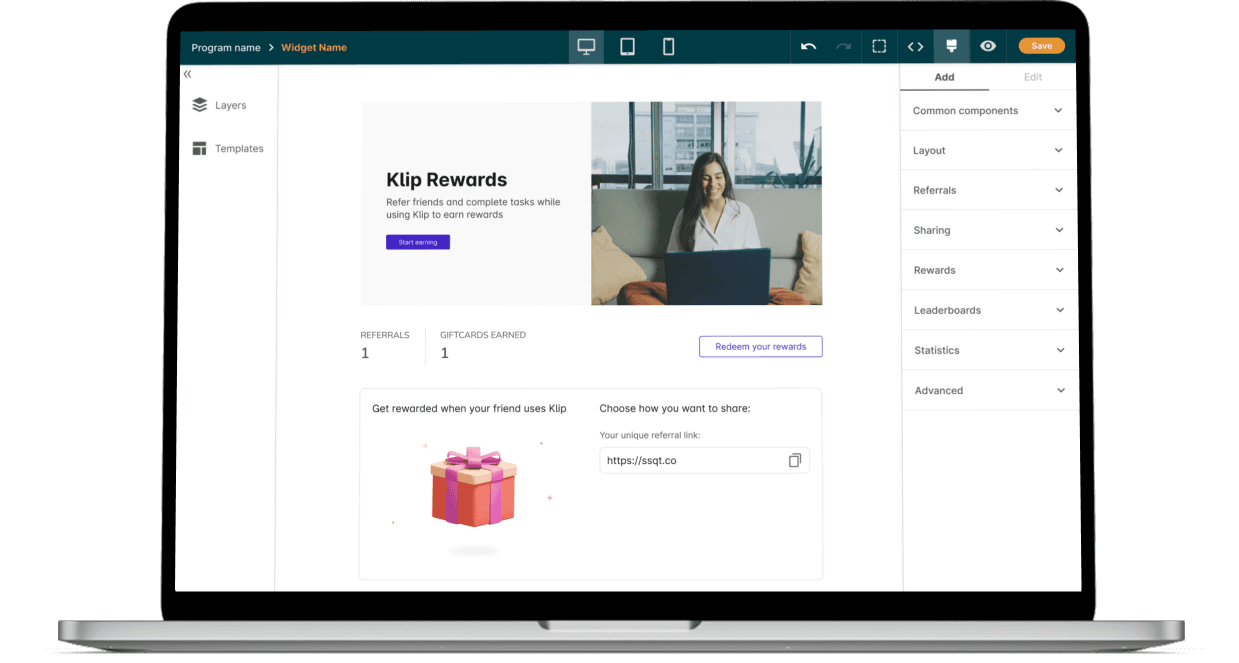Select 'Your unique referral link:' label
1239x663 pixels.
pyautogui.click(x=650, y=435)
